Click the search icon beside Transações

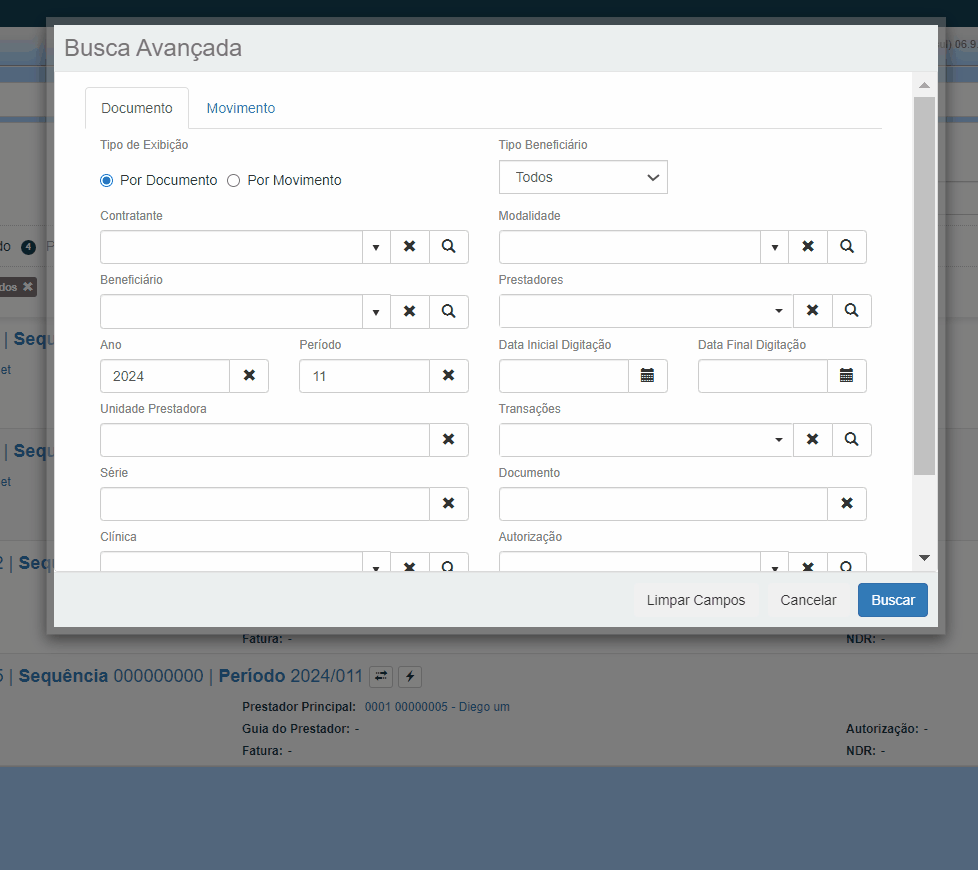851,440
